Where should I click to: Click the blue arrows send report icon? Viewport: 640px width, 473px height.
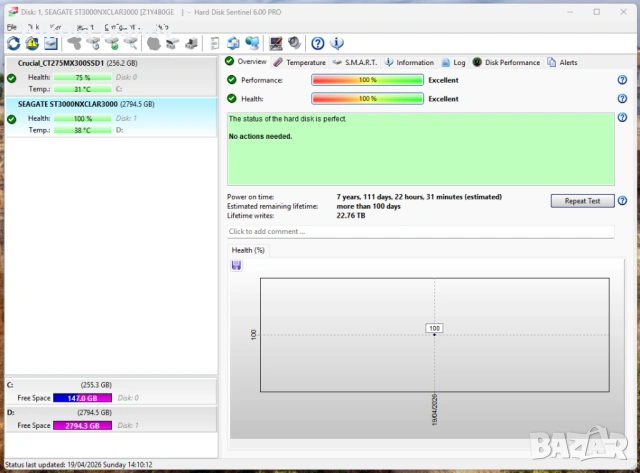(x=233, y=43)
